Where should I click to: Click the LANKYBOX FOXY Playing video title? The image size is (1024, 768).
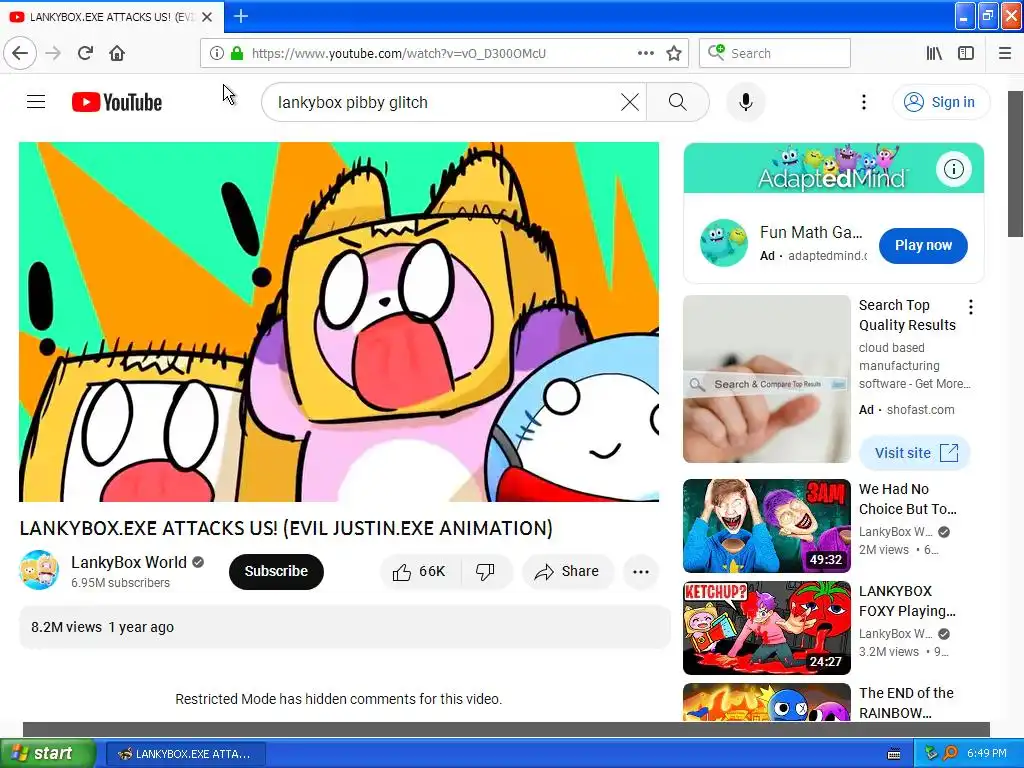907,601
